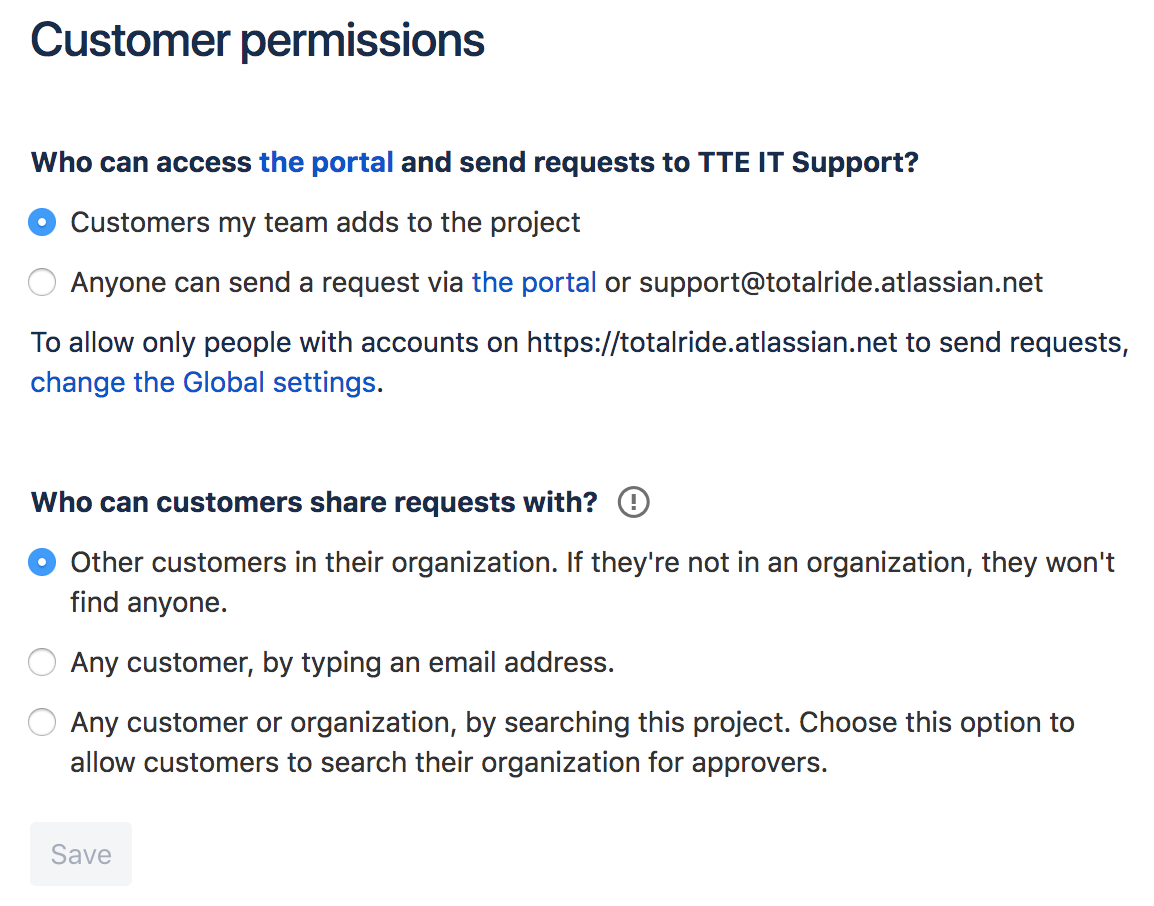The height and width of the screenshot is (906, 1154).
Task: Select 'Customers my team adds to the project' radio
Action: tap(42, 222)
